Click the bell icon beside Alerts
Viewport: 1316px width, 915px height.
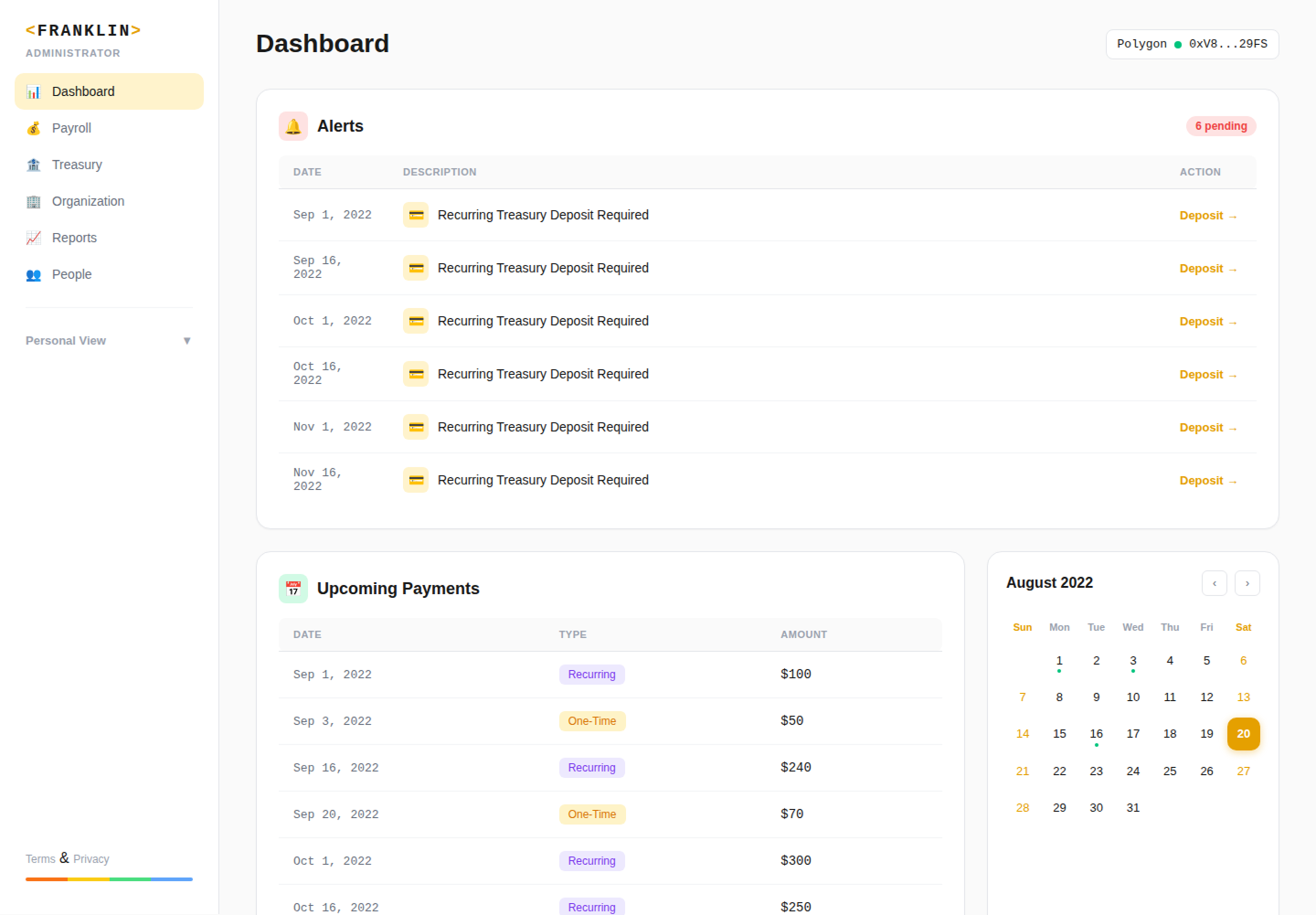pos(292,125)
